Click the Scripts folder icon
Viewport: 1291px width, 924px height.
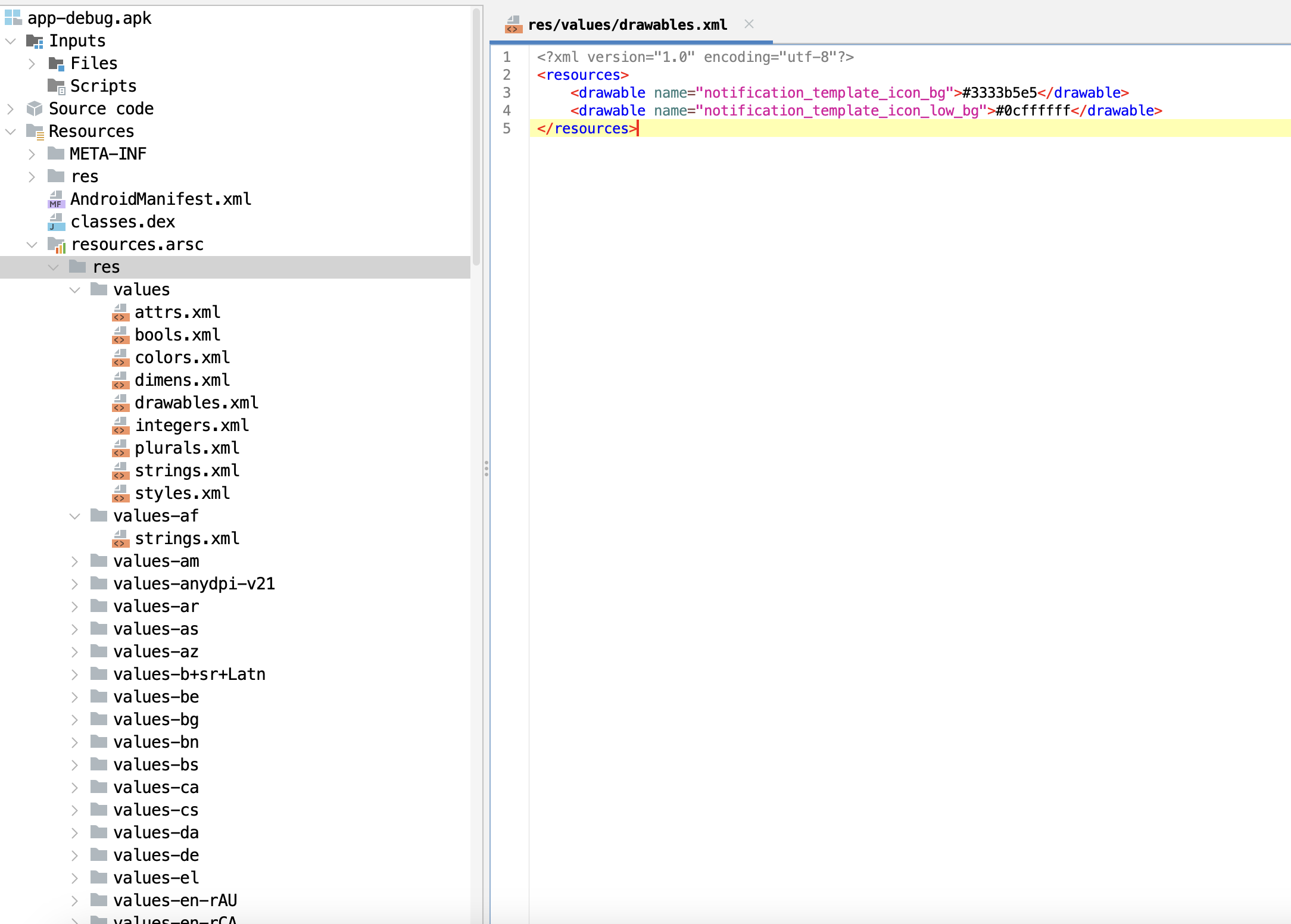click(57, 86)
